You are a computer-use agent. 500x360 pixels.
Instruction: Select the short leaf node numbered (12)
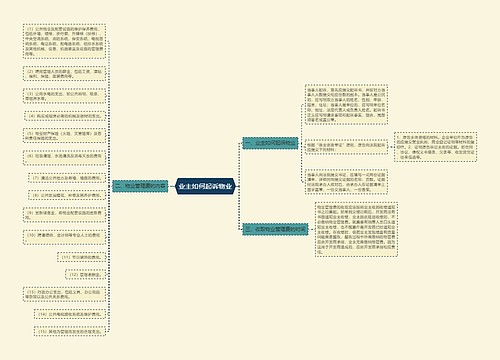85,275
